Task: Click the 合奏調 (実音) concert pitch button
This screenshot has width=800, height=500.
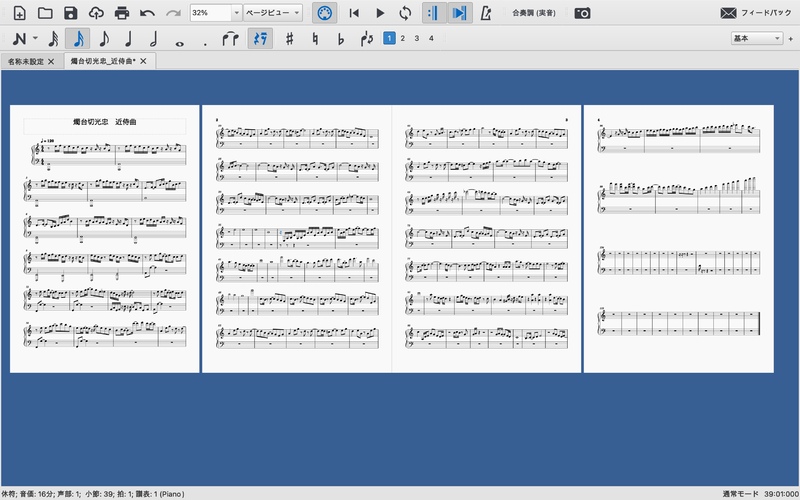Action: click(533, 13)
